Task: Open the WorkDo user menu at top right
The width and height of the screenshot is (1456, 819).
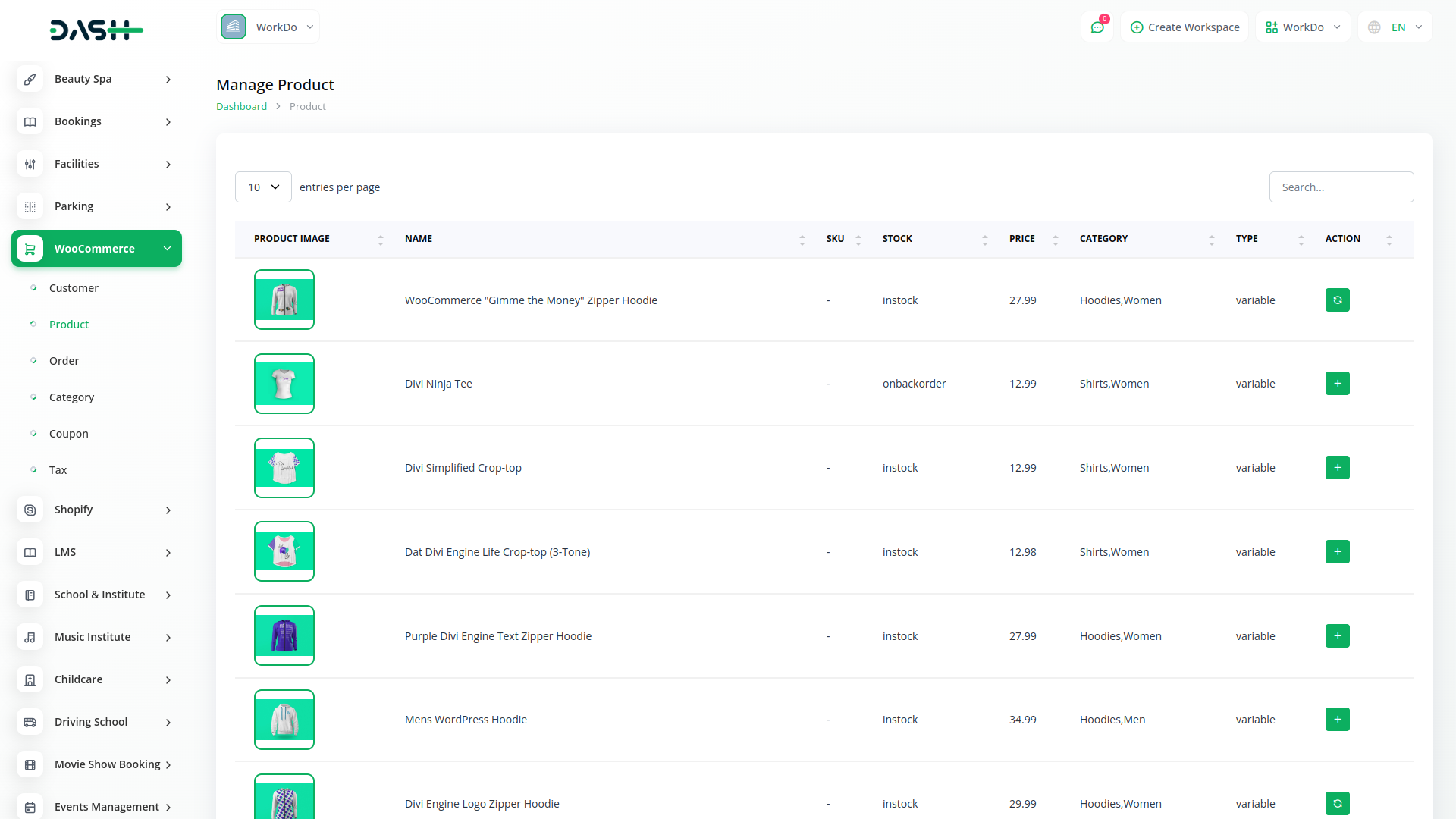Action: (1303, 27)
